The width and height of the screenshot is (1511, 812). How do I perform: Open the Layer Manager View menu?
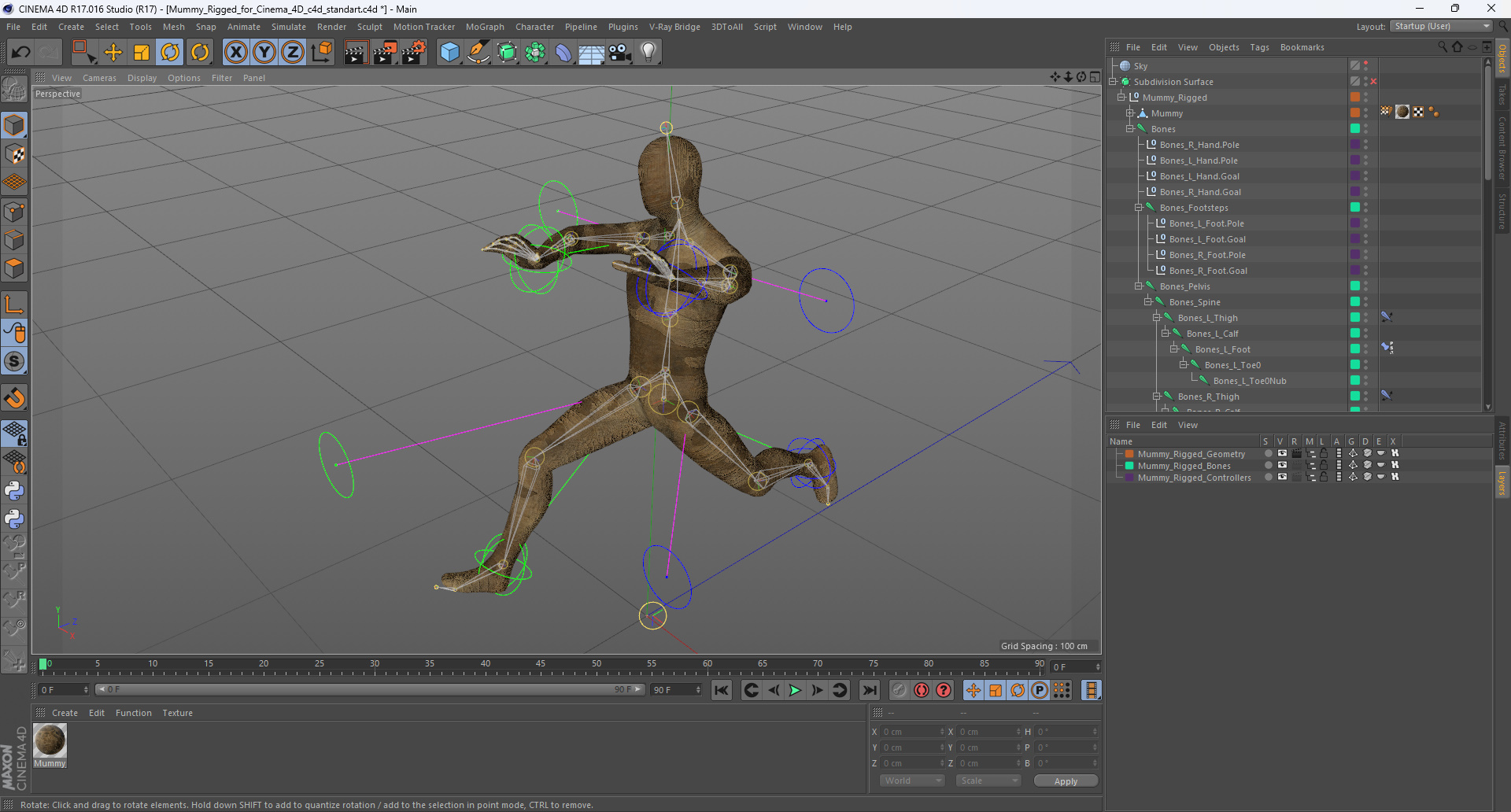pyautogui.click(x=1188, y=425)
